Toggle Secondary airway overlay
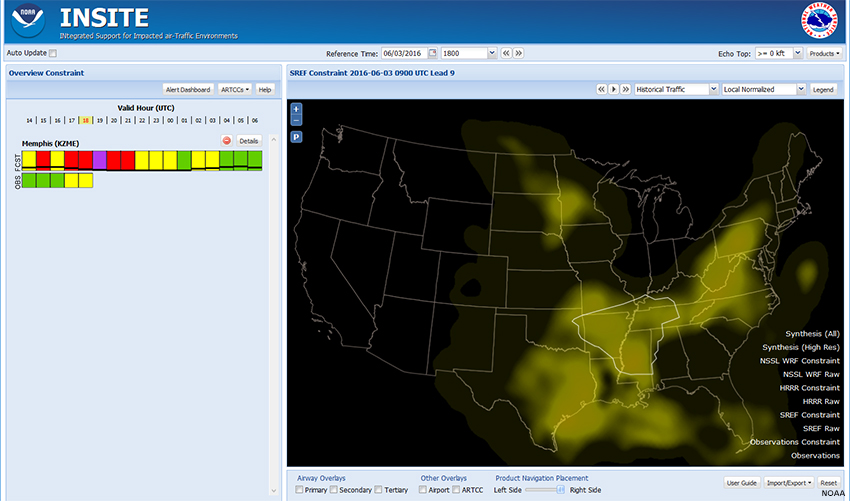This screenshot has height=501, width=850. point(334,490)
